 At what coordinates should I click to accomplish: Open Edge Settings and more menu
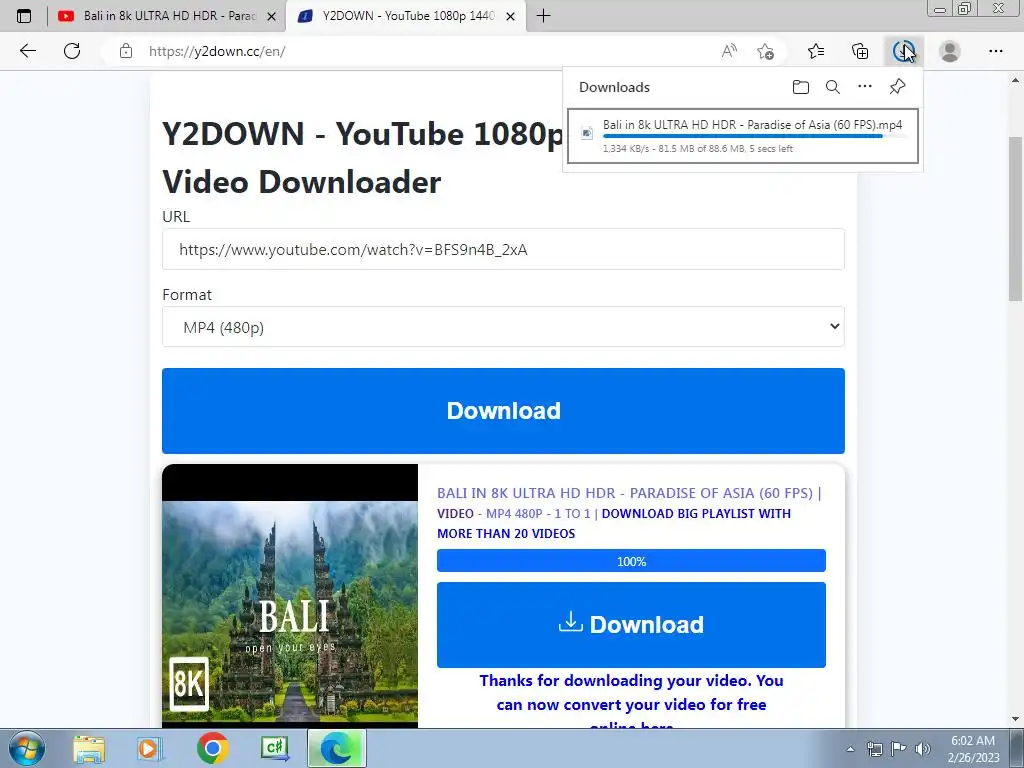click(x=995, y=51)
